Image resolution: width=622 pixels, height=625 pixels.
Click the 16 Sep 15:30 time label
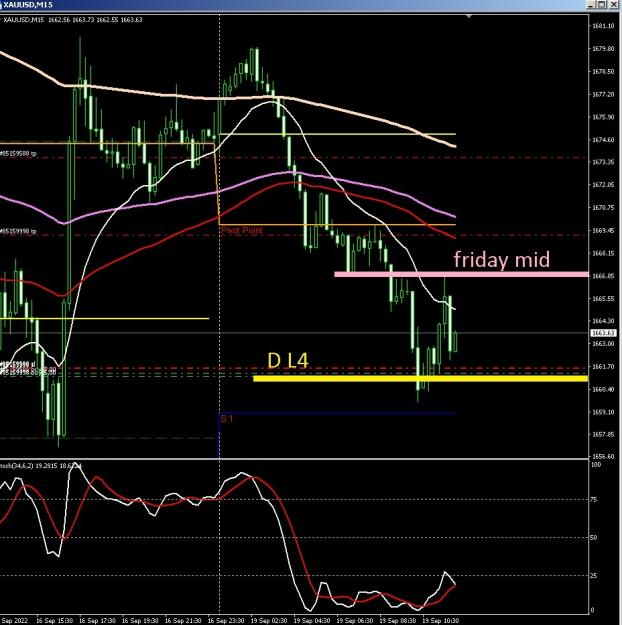pos(54,621)
